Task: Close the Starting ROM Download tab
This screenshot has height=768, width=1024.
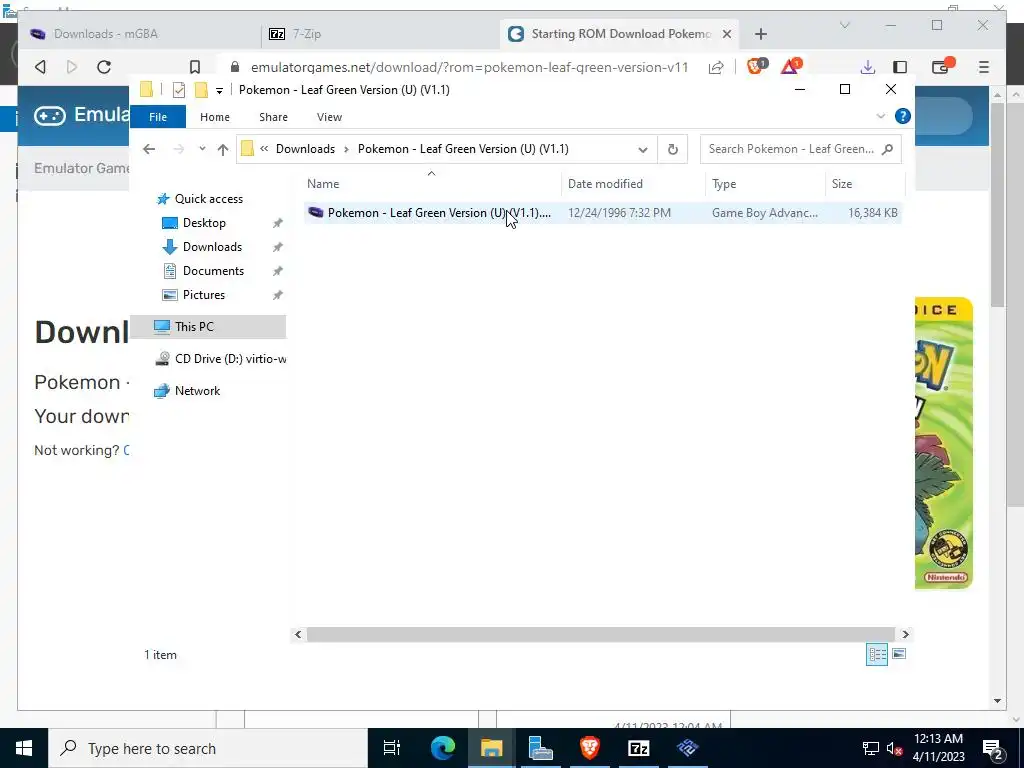Action: pos(727,34)
